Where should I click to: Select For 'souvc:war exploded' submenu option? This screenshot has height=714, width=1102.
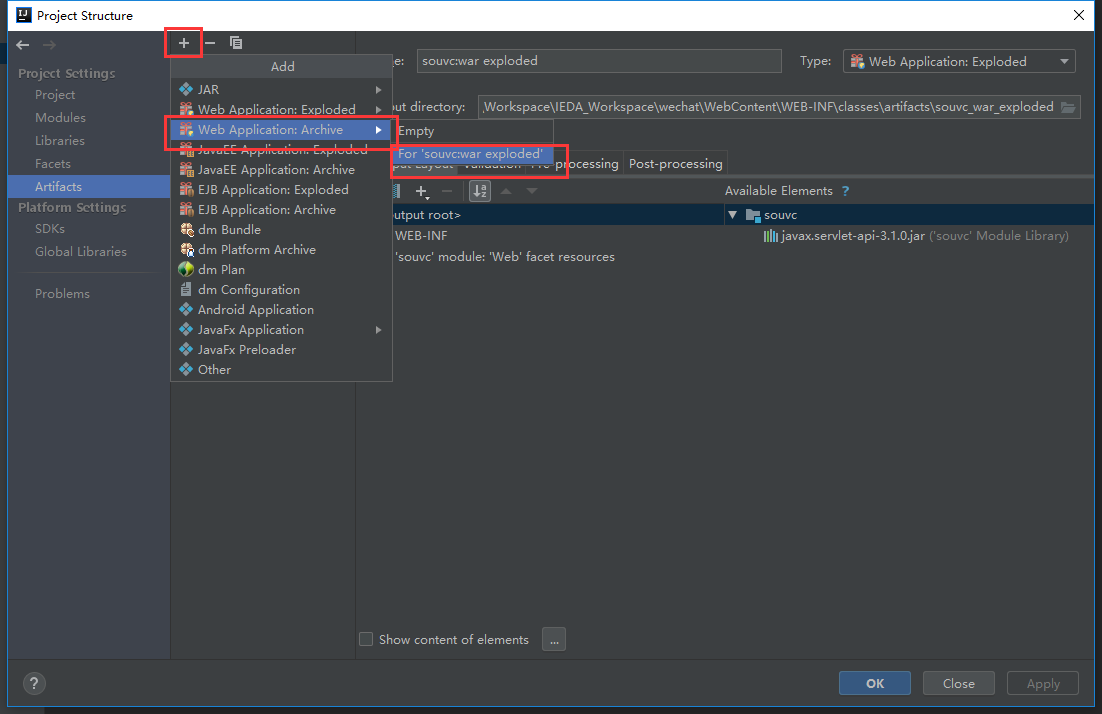(x=472, y=154)
